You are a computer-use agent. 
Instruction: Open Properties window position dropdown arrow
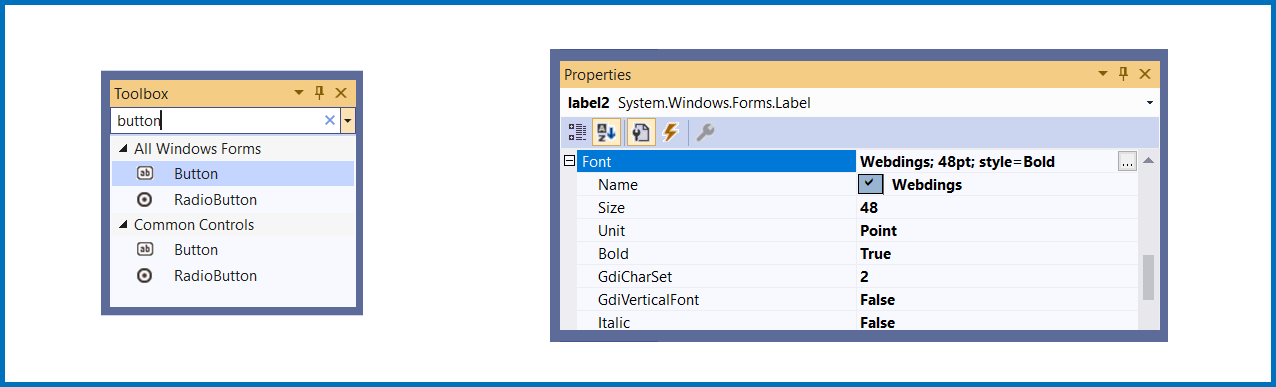click(1103, 74)
